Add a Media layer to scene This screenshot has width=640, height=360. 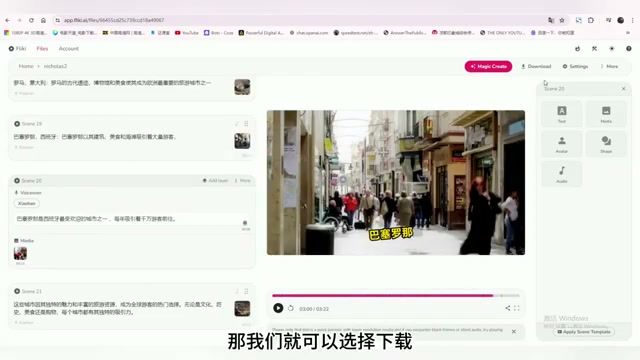click(606, 114)
